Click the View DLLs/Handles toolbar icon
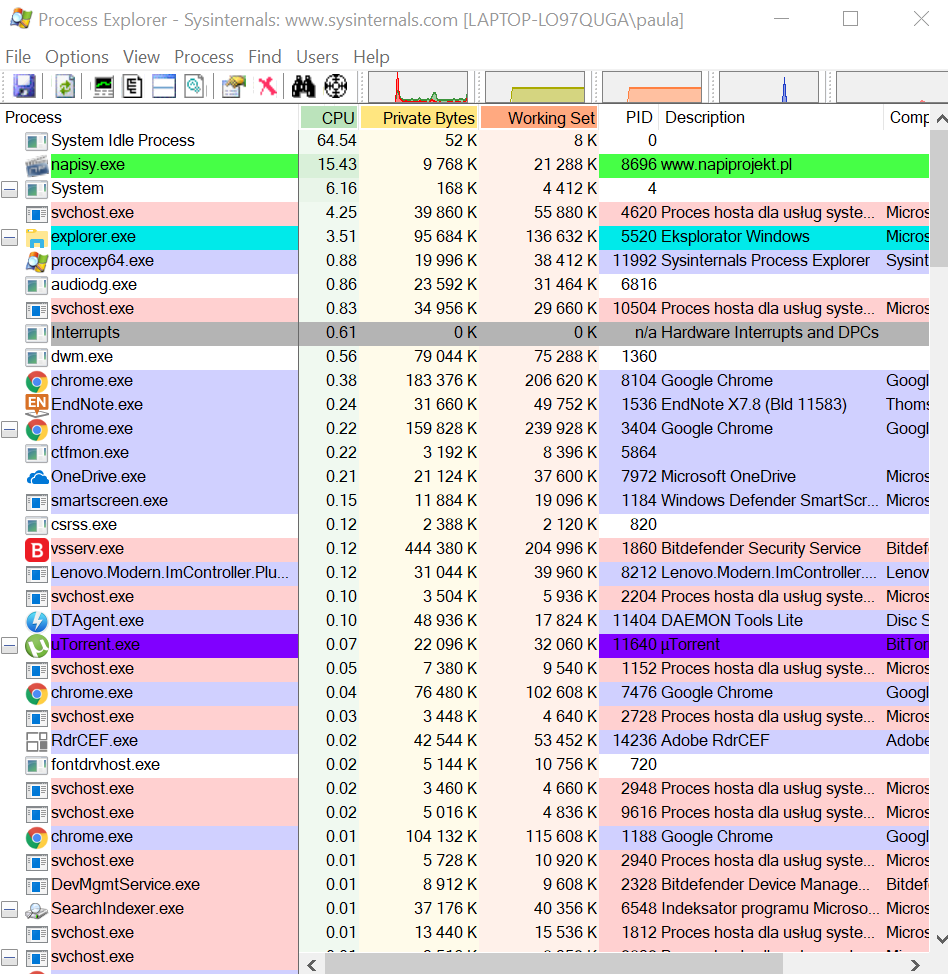Image resolution: width=948 pixels, height=974 pixels. point(195,86)
